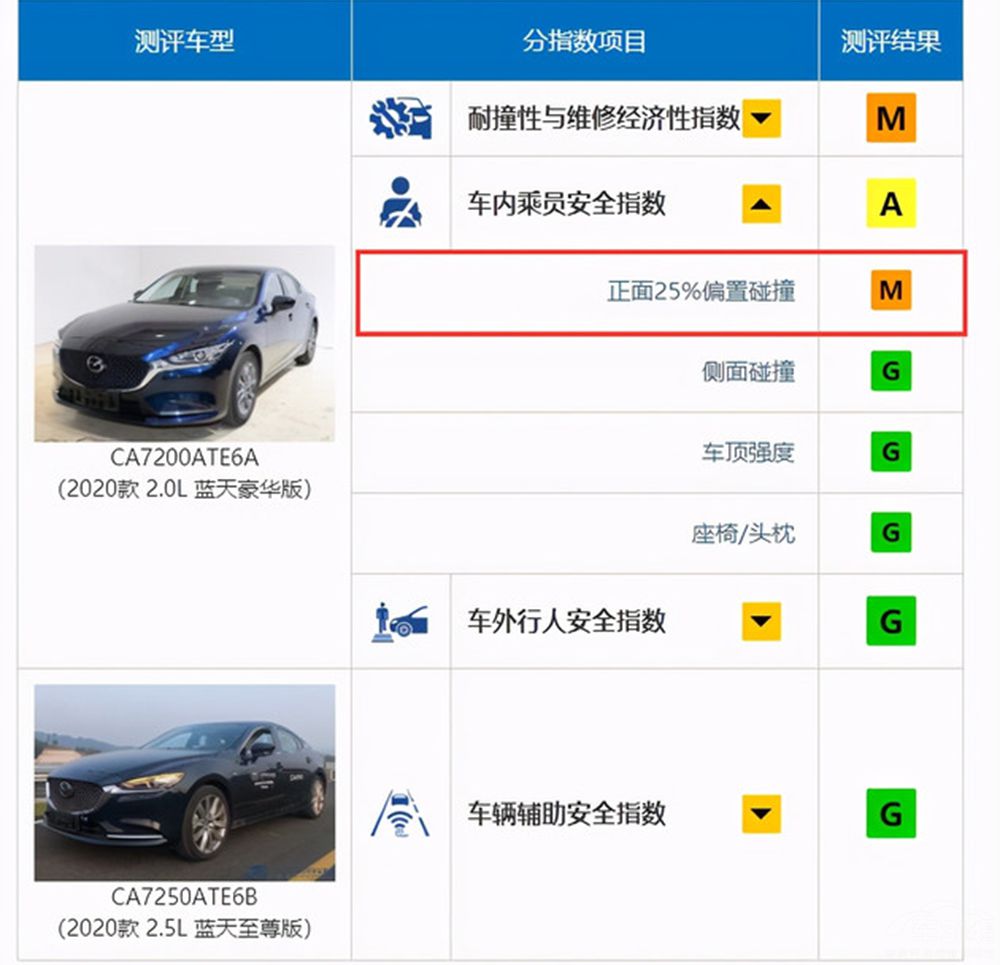Screen dimensions: 1000x965
Task: Open the 座椅/头枕 result link
Action: 743,533
